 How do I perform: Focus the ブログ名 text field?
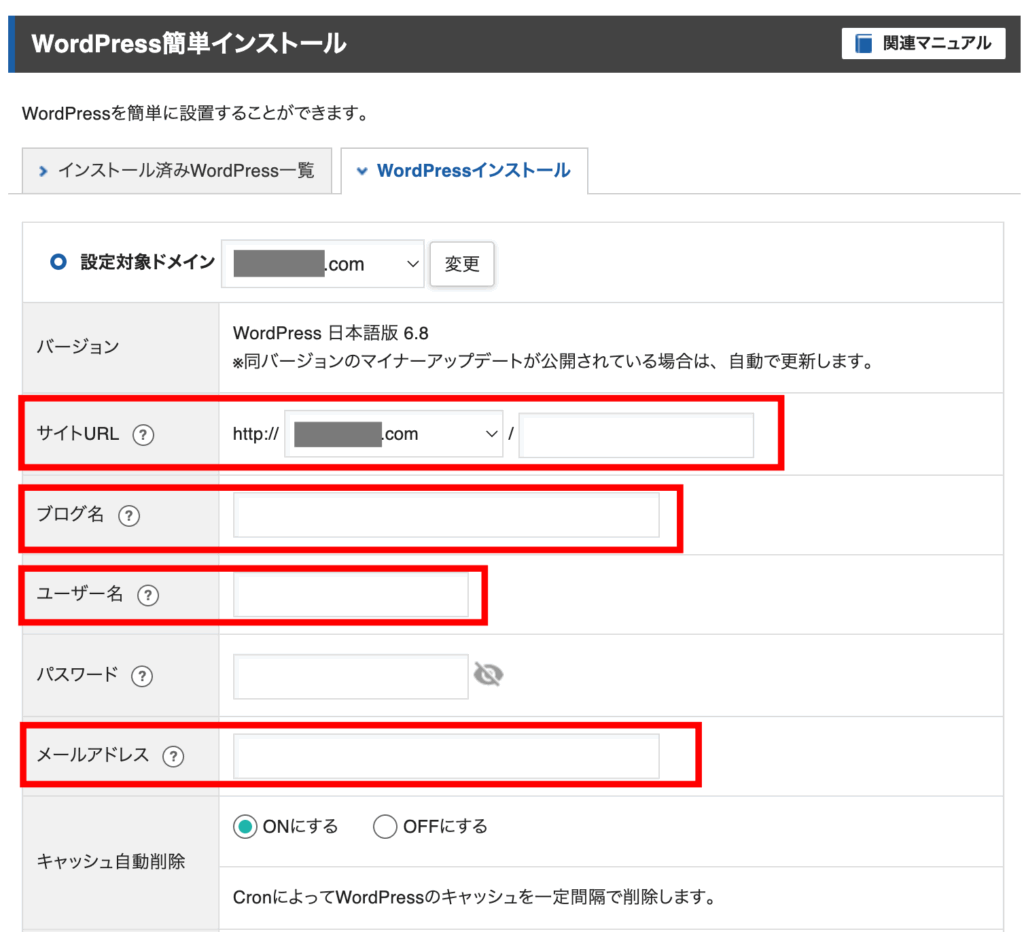446,516
